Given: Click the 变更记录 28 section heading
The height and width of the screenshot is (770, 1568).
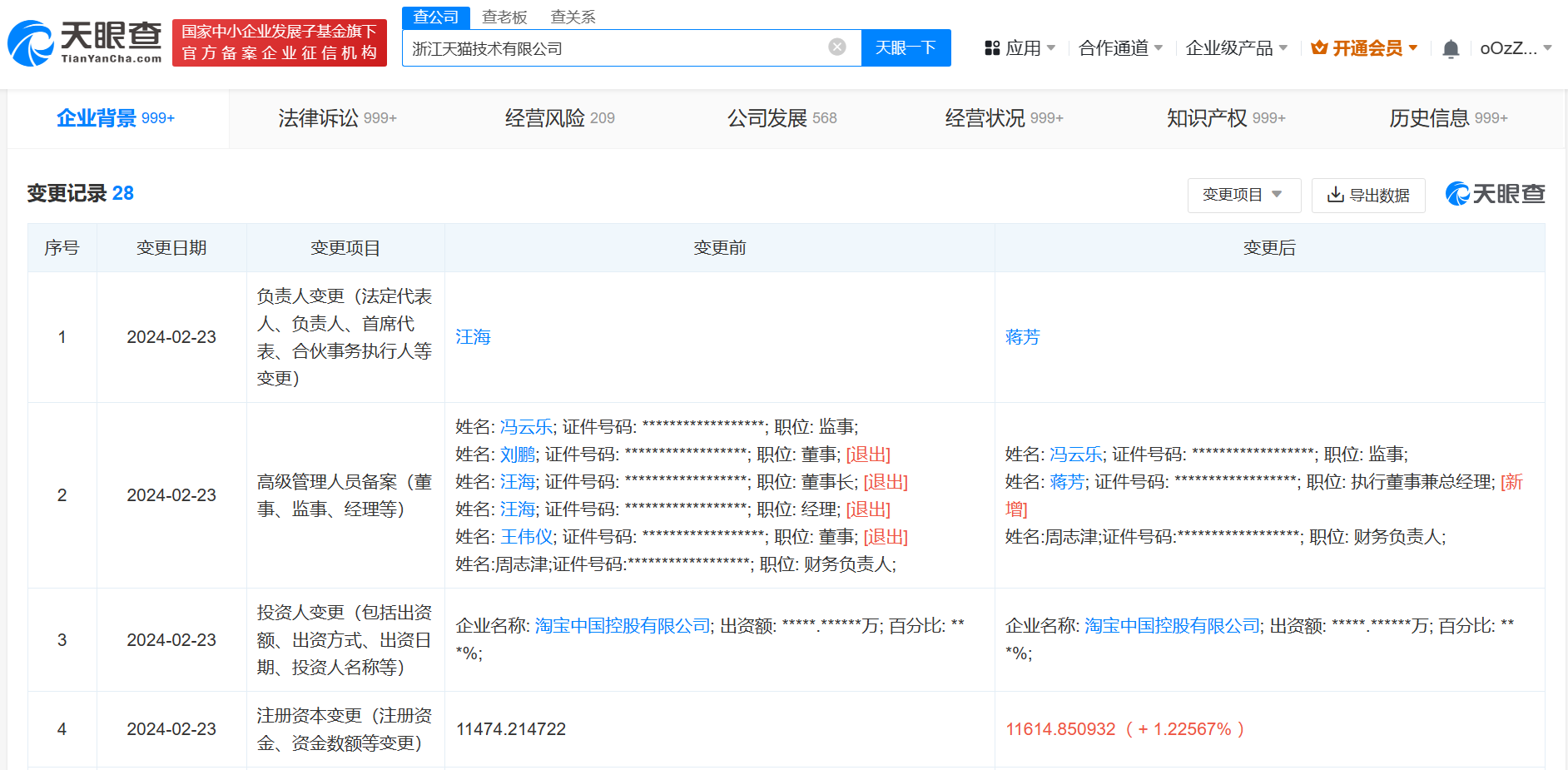Looking at the screenshot, I should pos(81,193).
